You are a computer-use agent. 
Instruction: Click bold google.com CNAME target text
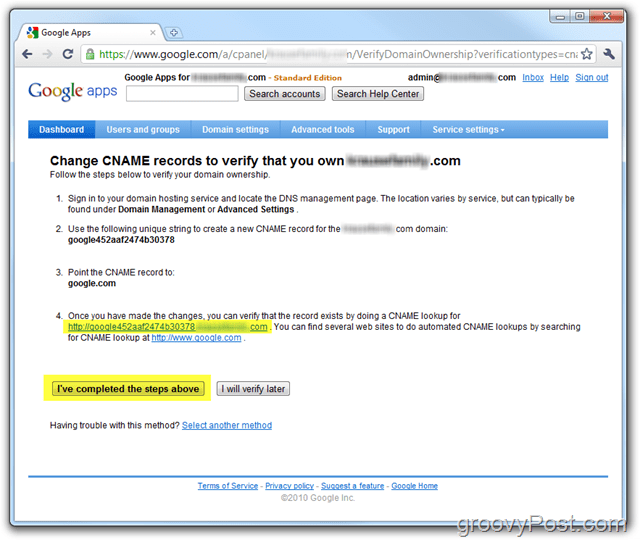point(92,283)
